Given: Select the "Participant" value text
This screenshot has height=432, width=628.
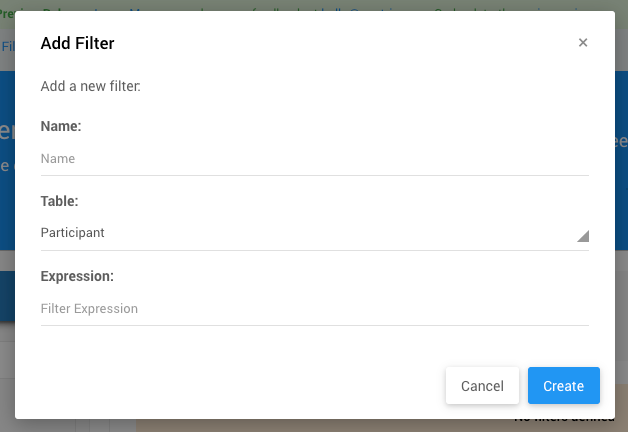Looking at the screenshot, I should point(73,233).
